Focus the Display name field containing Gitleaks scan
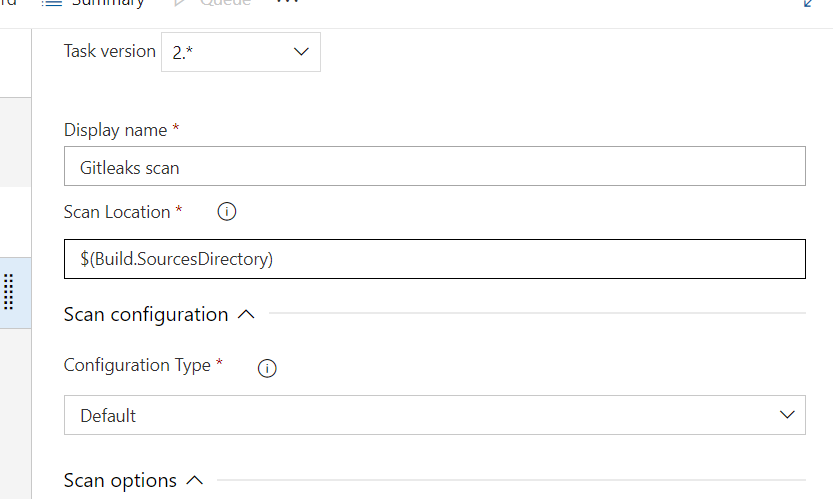Viewport: 833px width, 499px height. [x=435, y=166]
